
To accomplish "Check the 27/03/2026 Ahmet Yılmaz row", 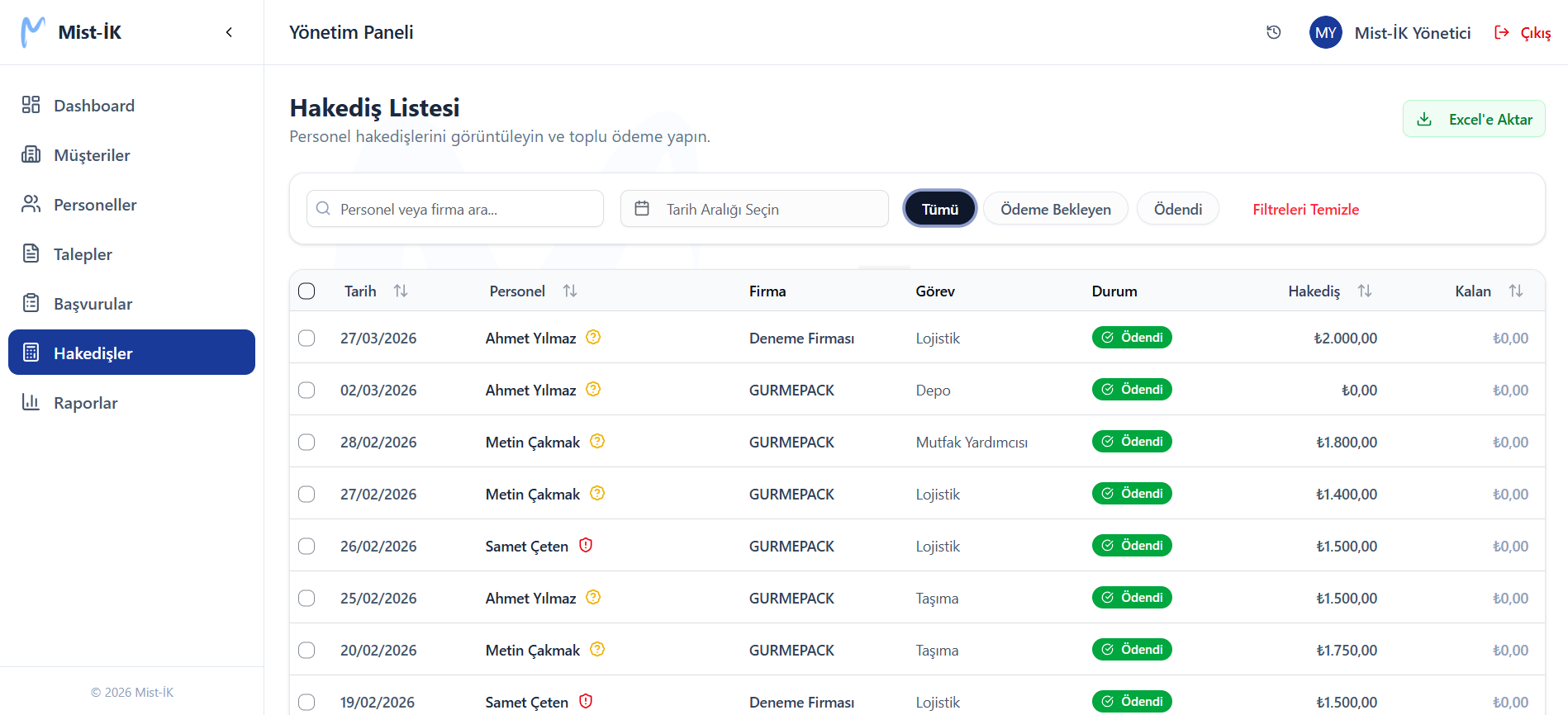I will pyautogui.click(x=306, y=338).
